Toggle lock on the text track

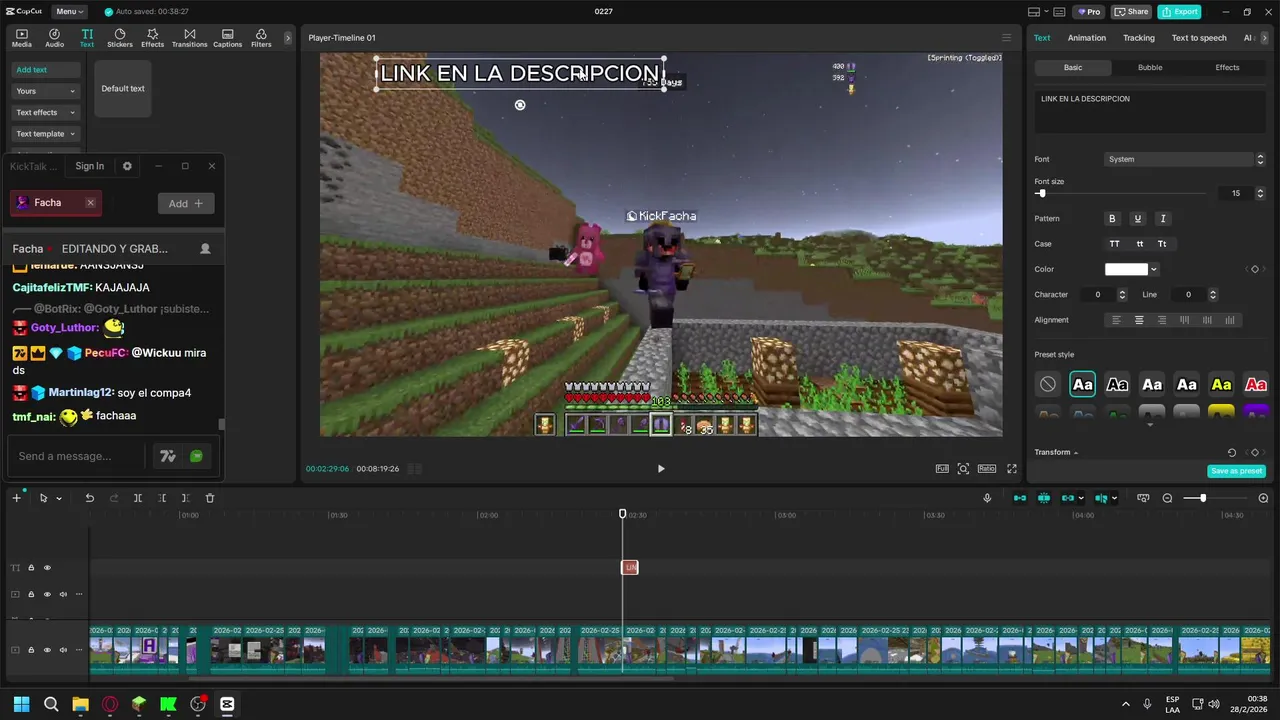point(31,568)
